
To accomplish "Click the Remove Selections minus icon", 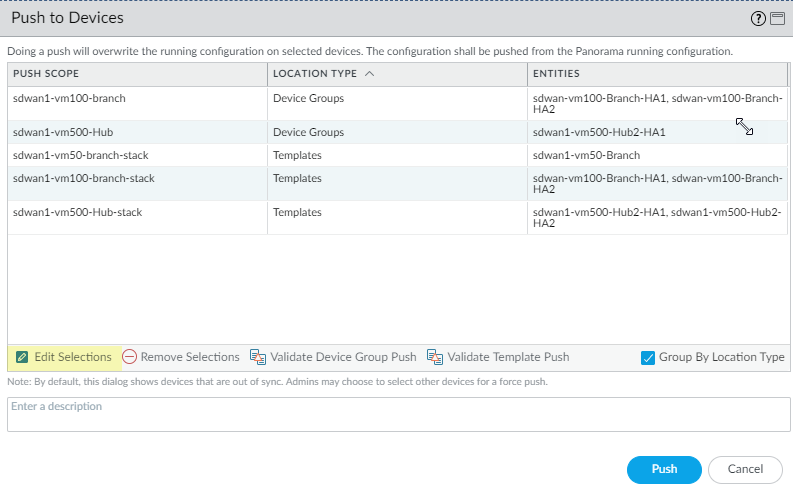I will pos(130,357).
